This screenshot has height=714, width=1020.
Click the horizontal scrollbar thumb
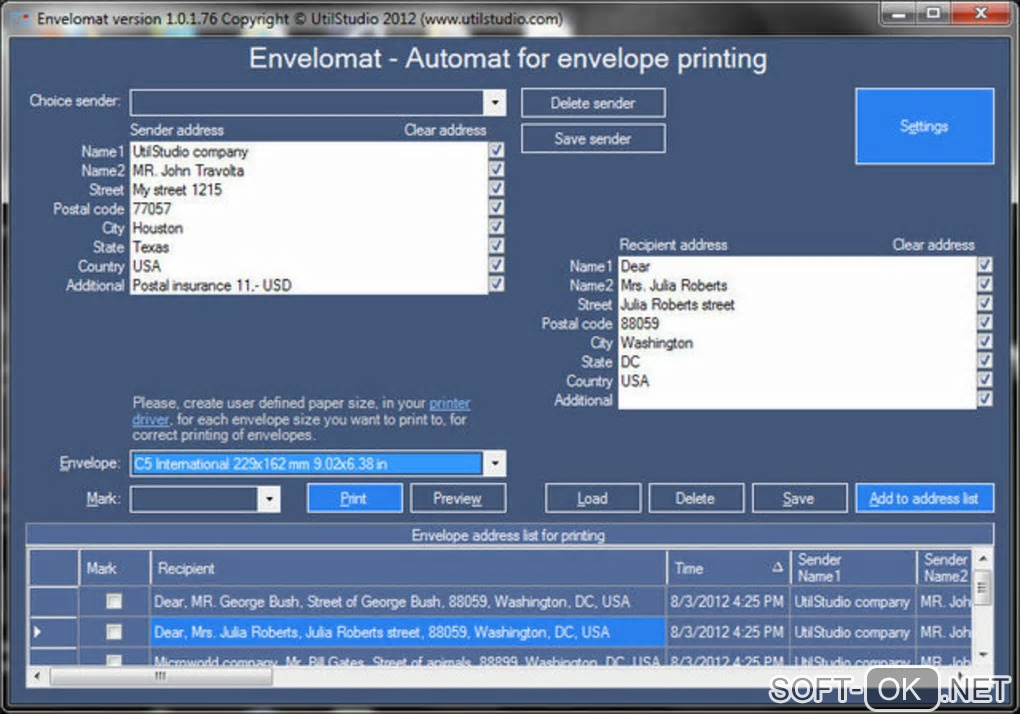pyautogui.click(x=161, y=676)
